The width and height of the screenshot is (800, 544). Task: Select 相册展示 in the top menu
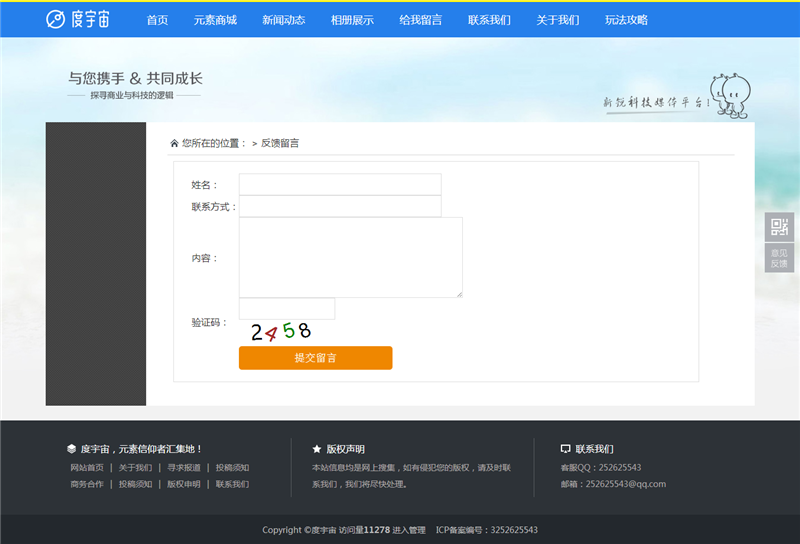[352, 19]
